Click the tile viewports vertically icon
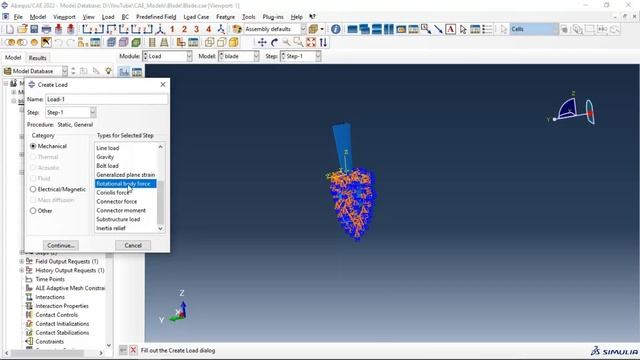 click(x=389, y=29)
